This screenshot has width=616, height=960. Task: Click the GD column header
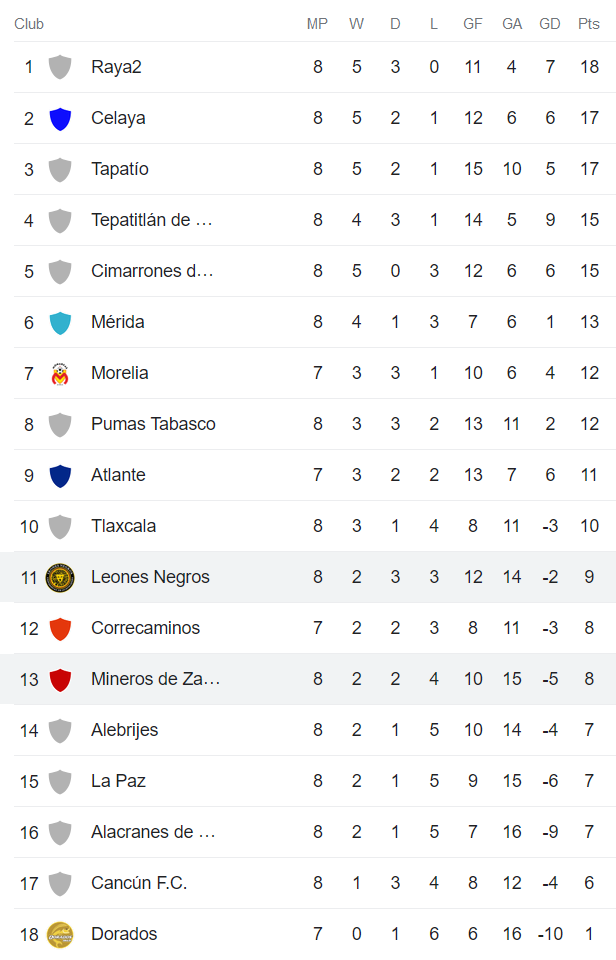coord(550,24)
